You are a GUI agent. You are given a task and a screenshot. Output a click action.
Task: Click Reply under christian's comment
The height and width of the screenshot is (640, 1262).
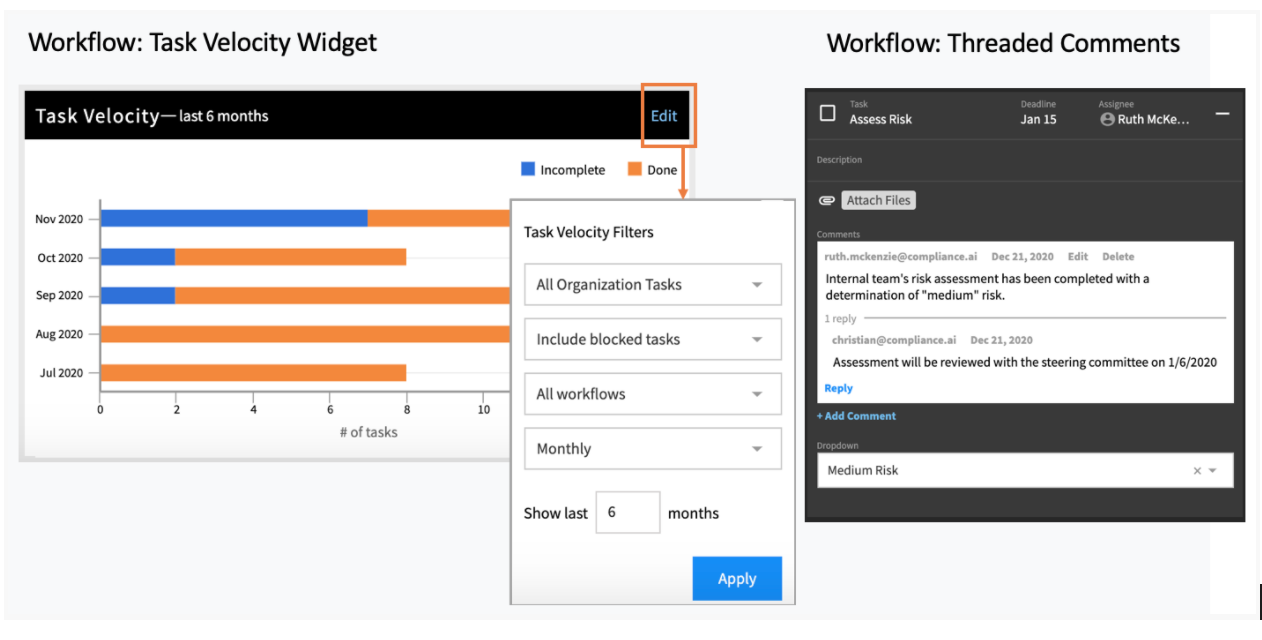coord(838,388)
